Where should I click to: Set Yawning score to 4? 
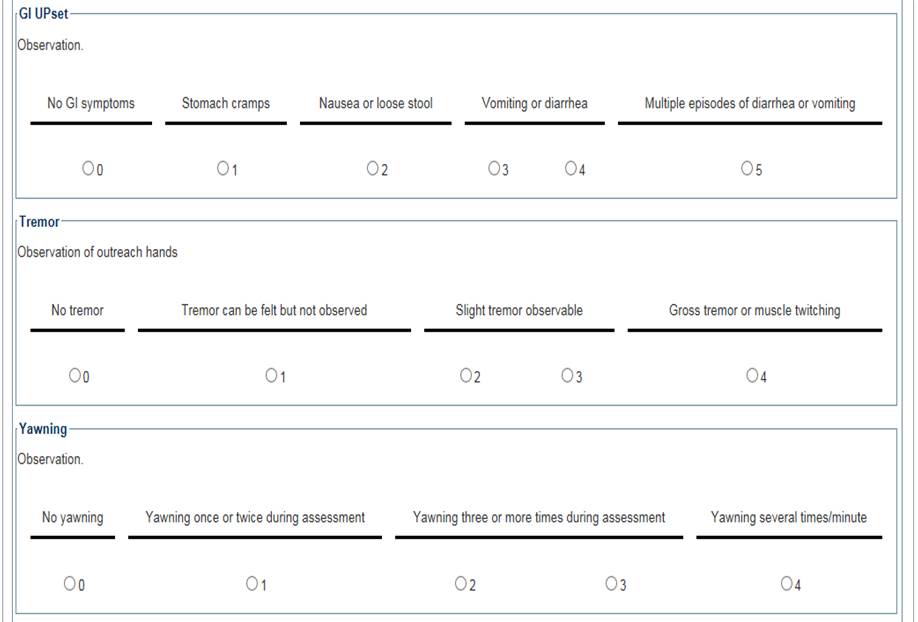787,584
